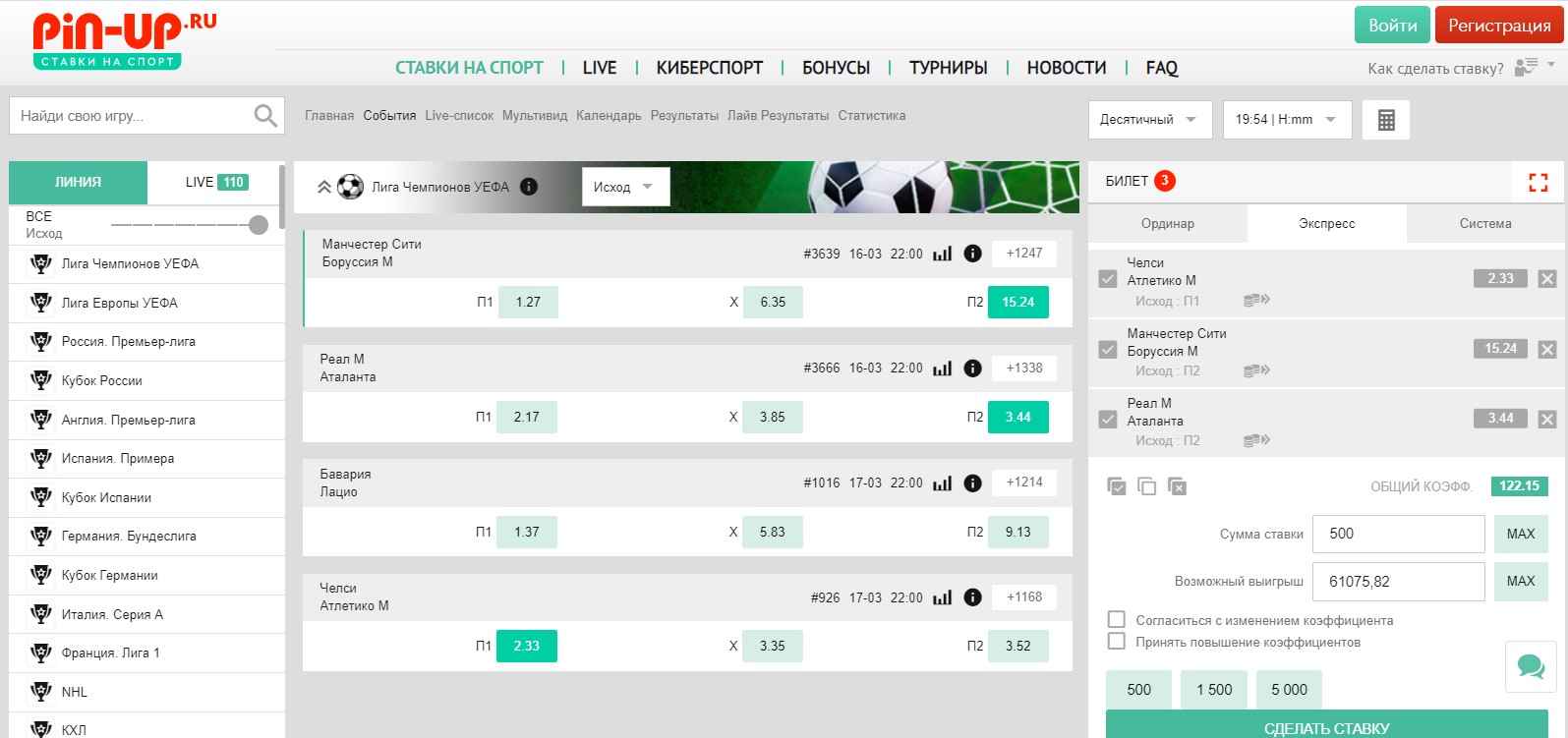The width and height of the screenshot is (1568, 738).
Task: Clear all bets icon in ticket
Action: coord(1177,486)
